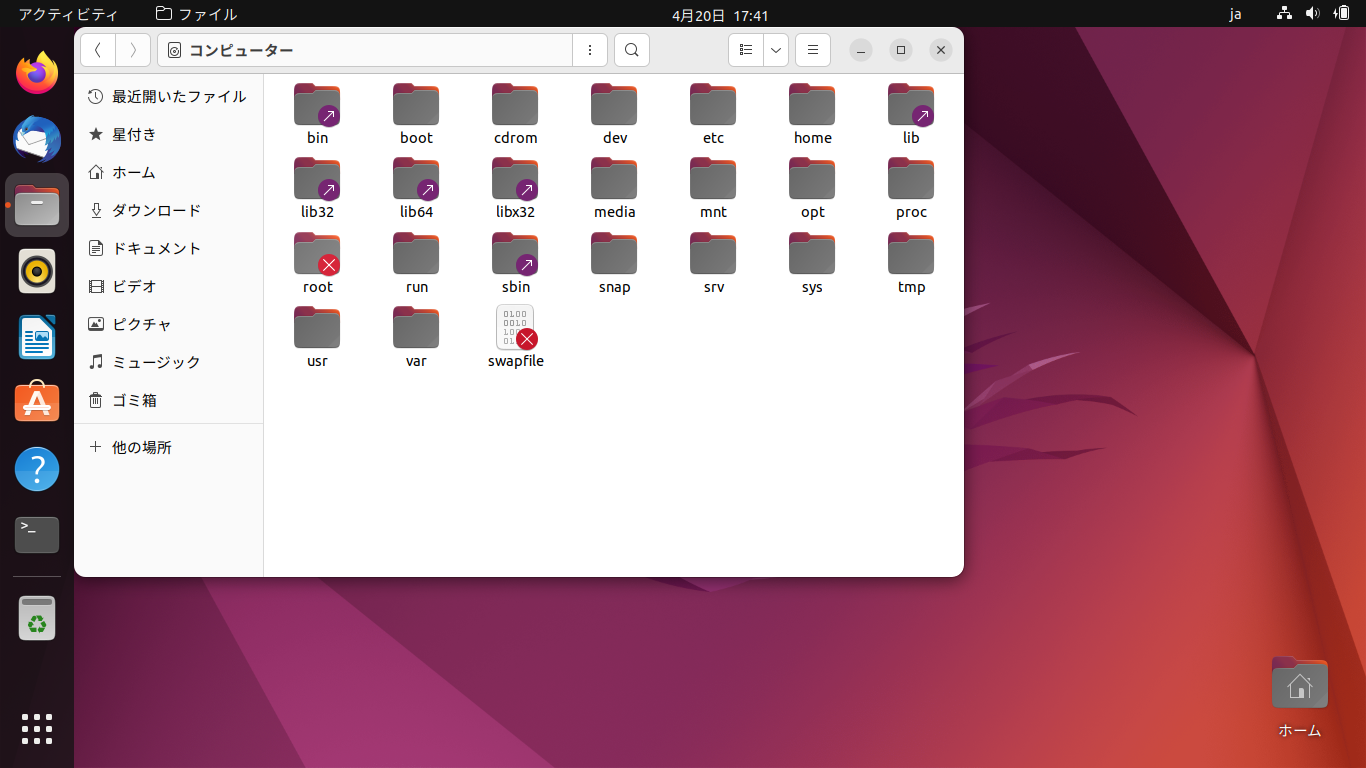Open Help from the dock
The height and width of the screenshot is (768, 1366).
coord(37,469)
